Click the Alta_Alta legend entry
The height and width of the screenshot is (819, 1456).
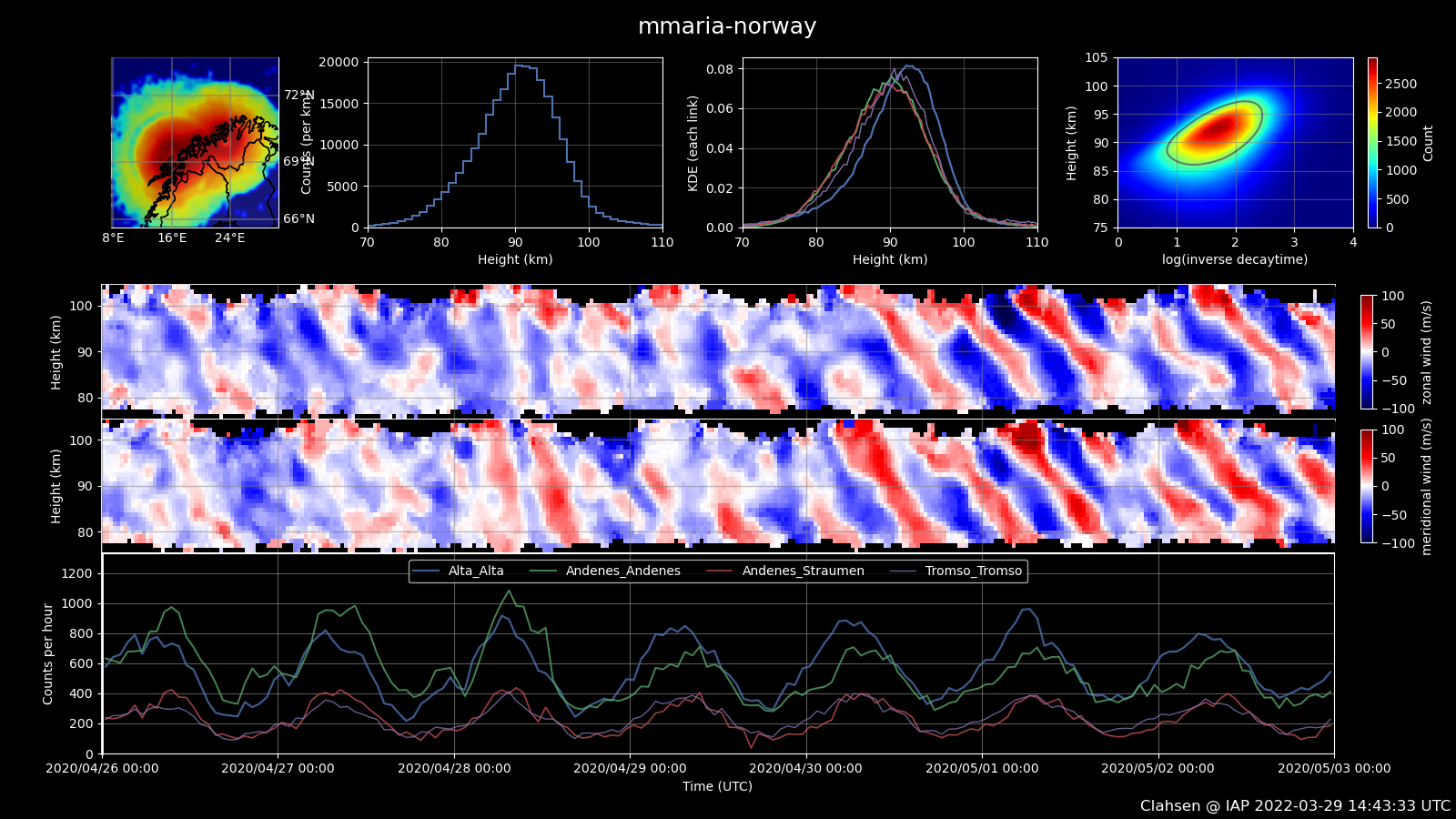(458, 571)
